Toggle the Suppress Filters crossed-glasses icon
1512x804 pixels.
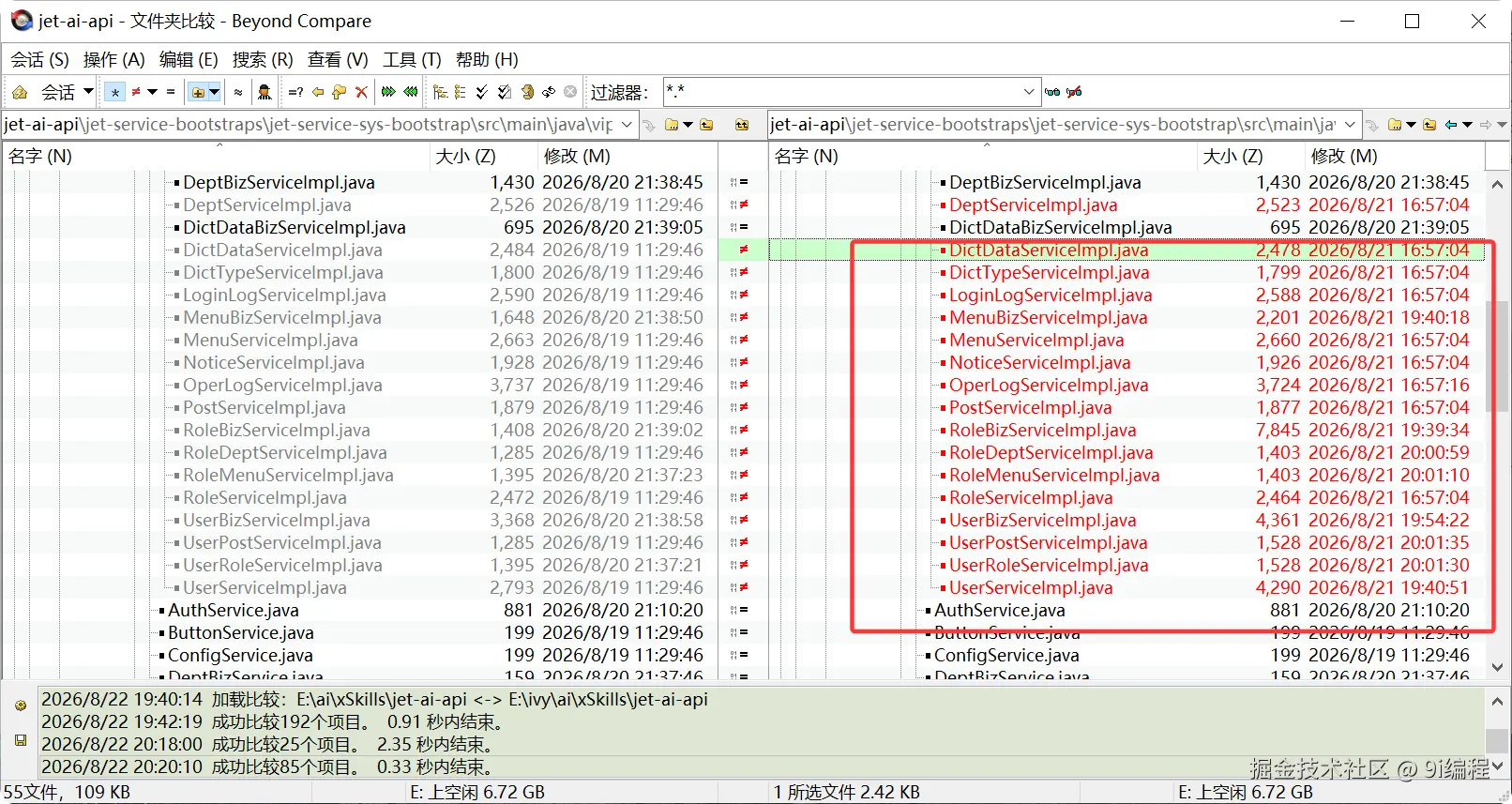[x=1075, y=92]
